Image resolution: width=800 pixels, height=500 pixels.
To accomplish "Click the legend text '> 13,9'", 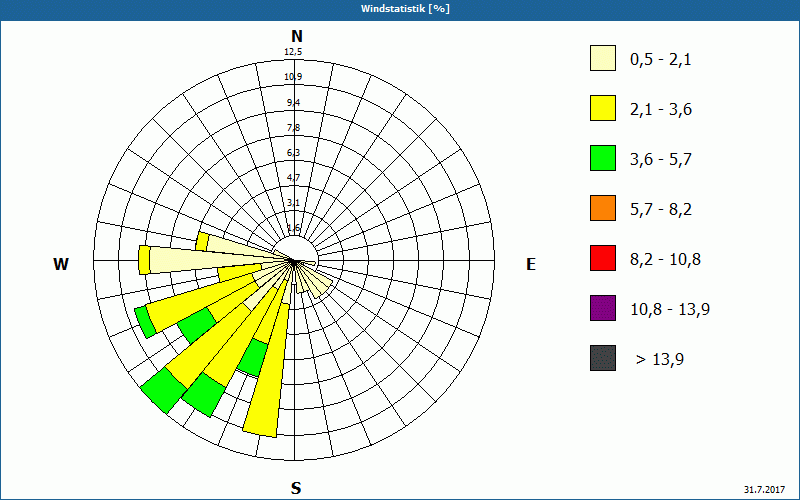I will (x=660, y=360).
